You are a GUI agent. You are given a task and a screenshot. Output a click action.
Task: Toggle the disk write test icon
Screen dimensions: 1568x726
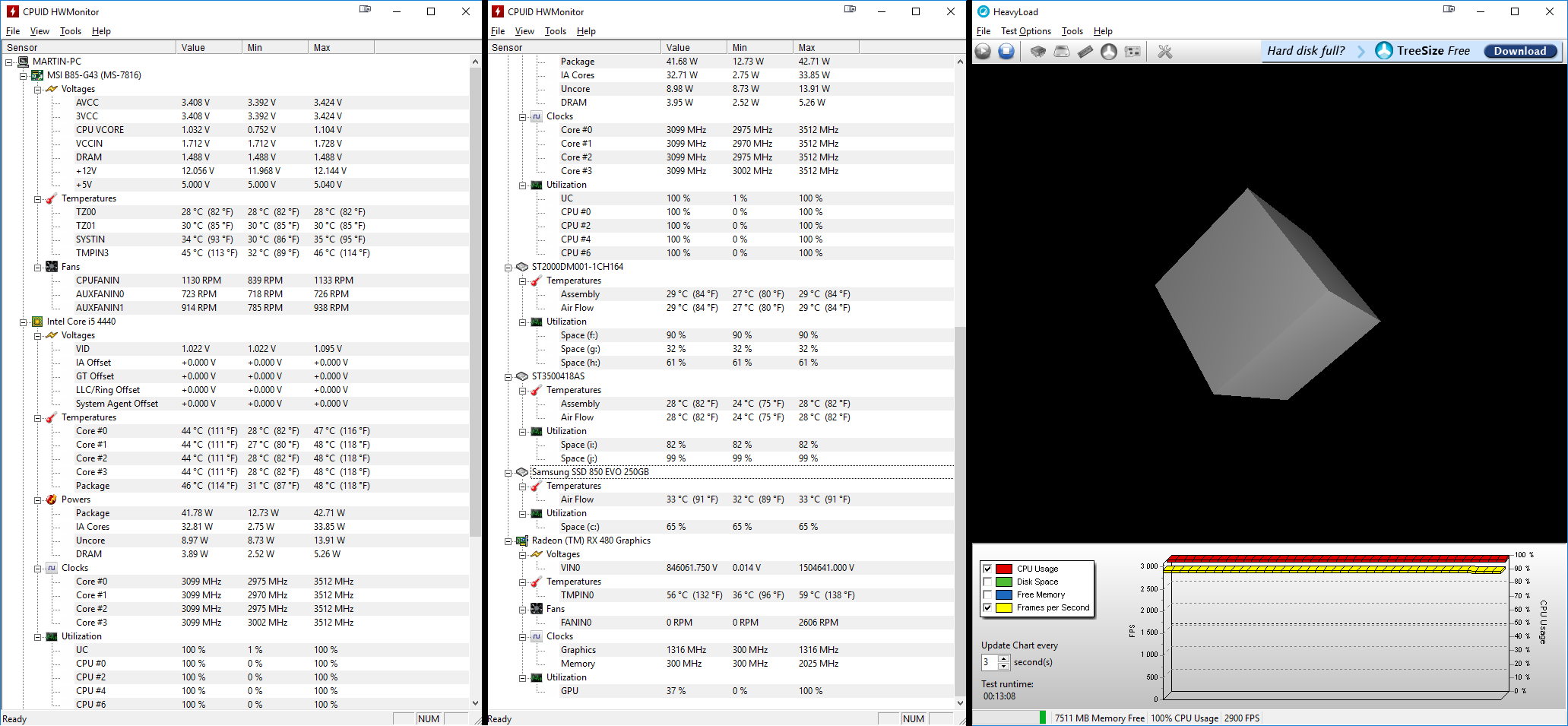(1062, 52)
